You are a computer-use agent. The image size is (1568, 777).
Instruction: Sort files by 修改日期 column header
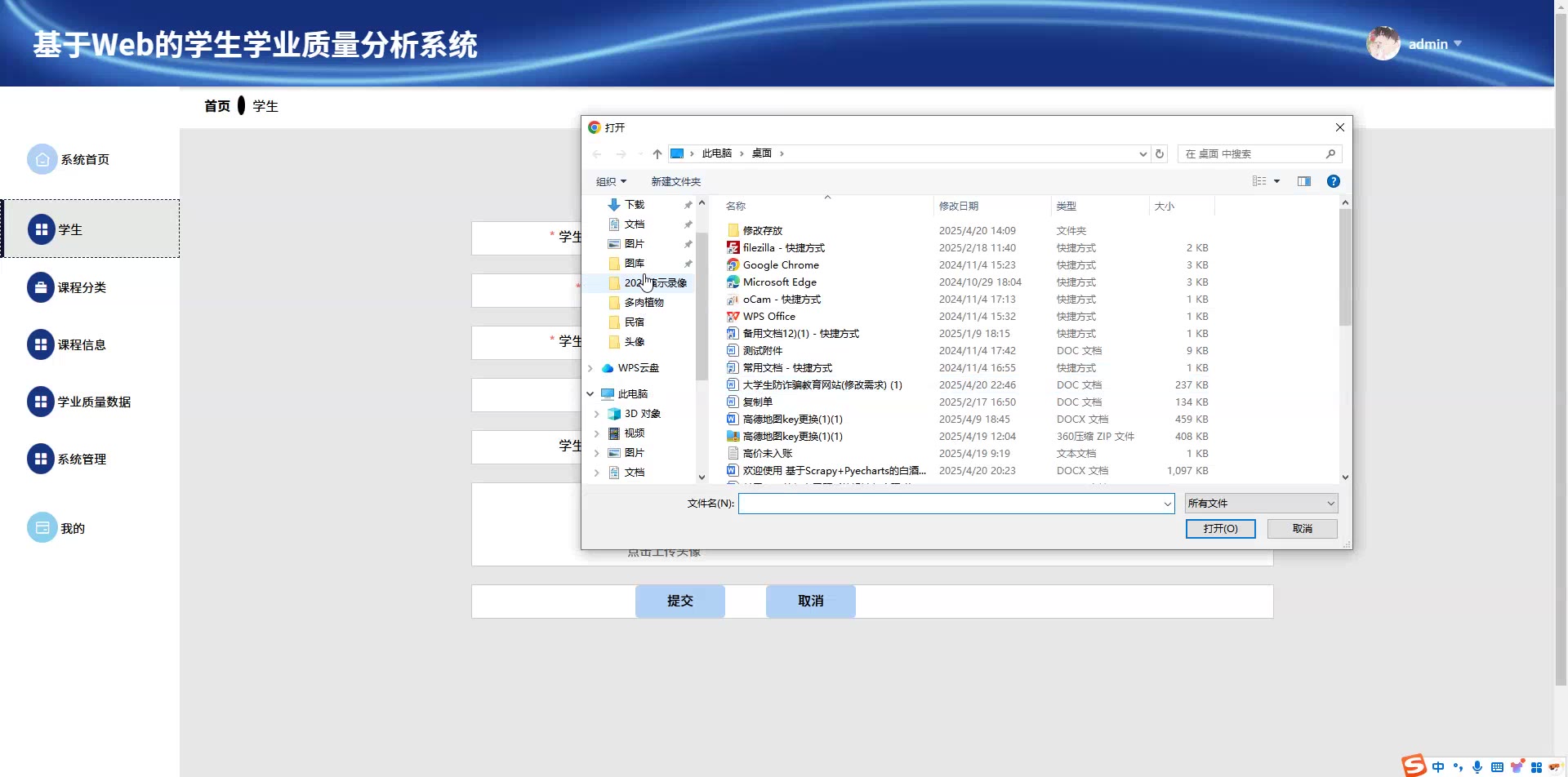pyautogui.click(x=959, y=206)
